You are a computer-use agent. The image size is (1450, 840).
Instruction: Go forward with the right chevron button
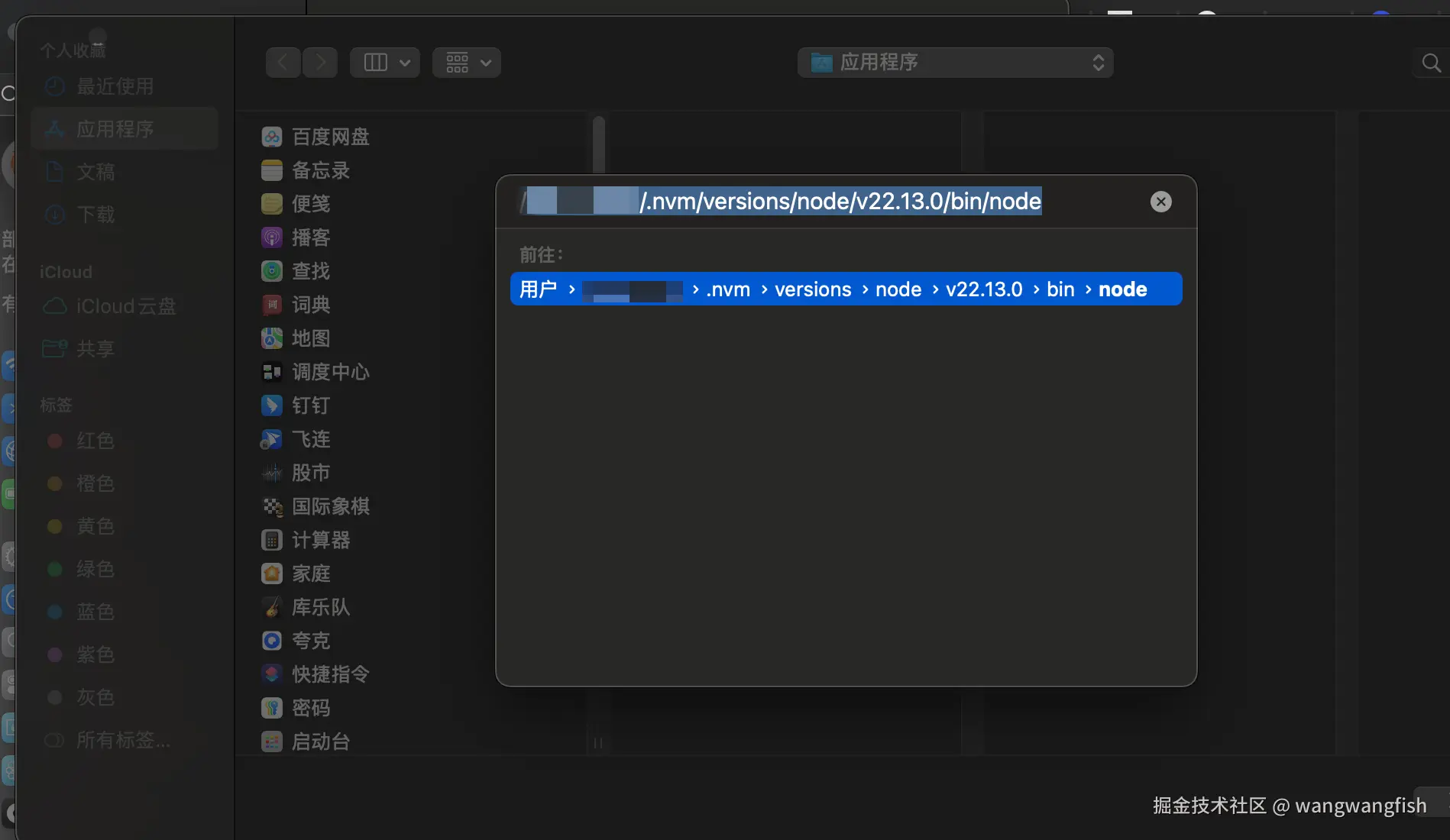point(320,63)
